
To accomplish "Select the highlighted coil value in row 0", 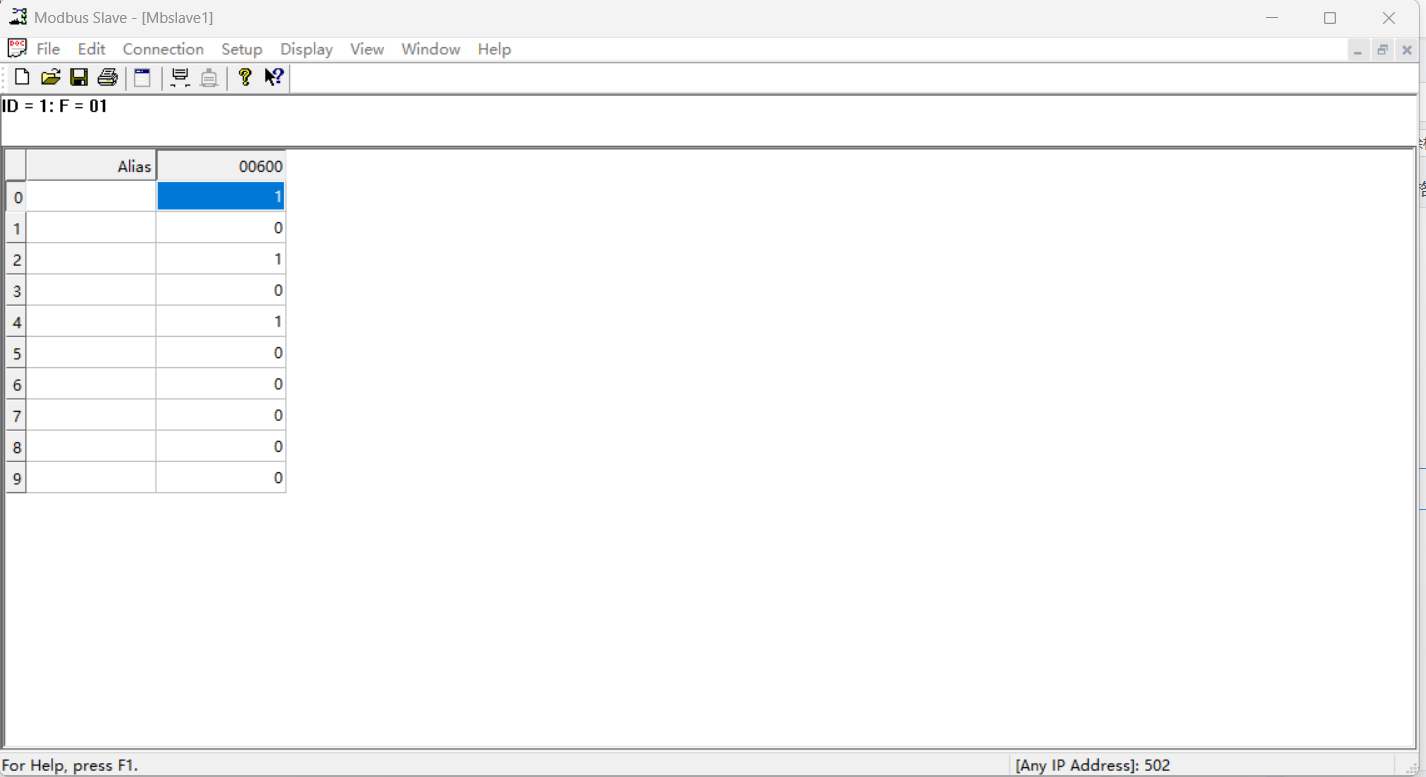I will (x=221, y=197).
